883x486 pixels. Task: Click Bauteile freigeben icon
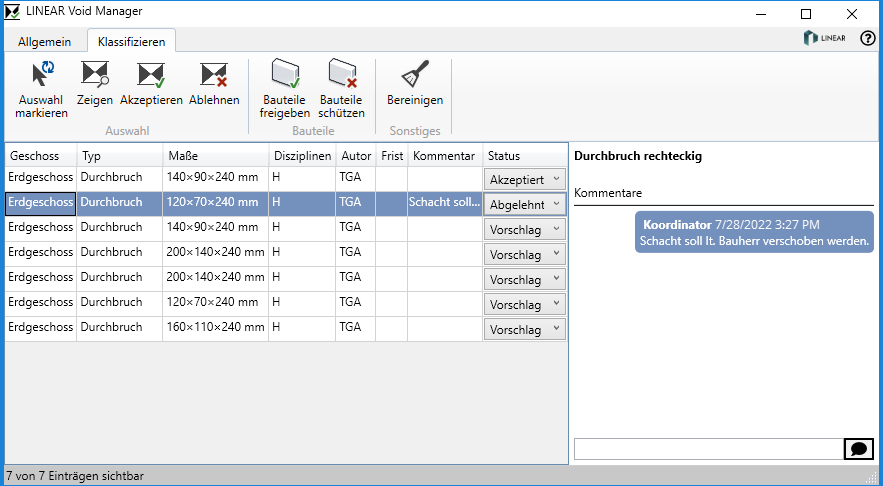(x=285, y=74)
